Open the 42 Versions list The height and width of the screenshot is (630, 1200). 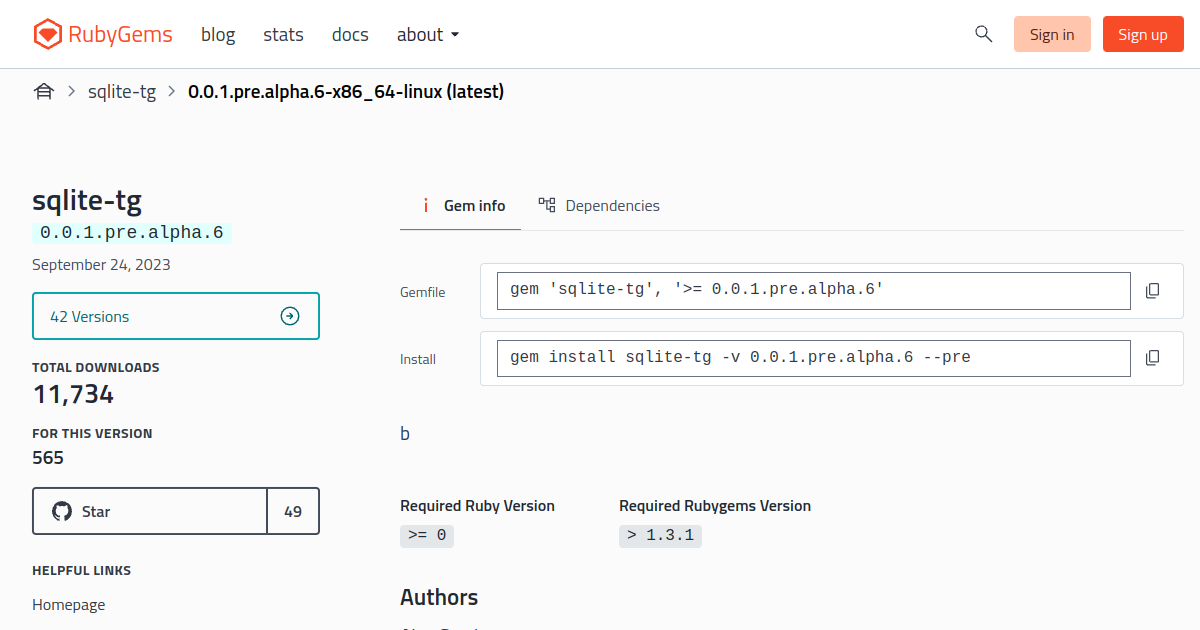[176, 316]
